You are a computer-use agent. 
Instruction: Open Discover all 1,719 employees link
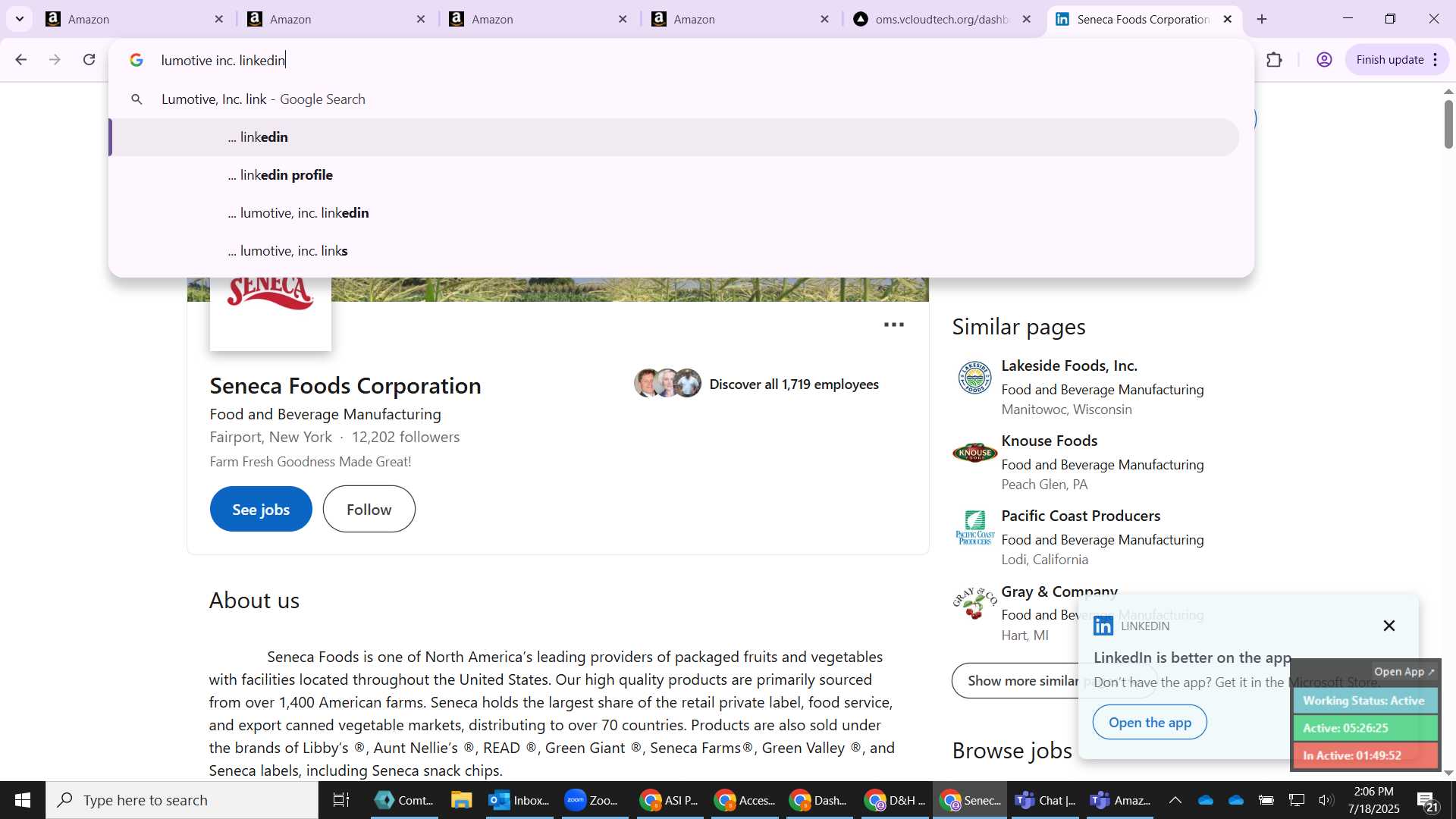pyautogui.click(x=793, y=384)
